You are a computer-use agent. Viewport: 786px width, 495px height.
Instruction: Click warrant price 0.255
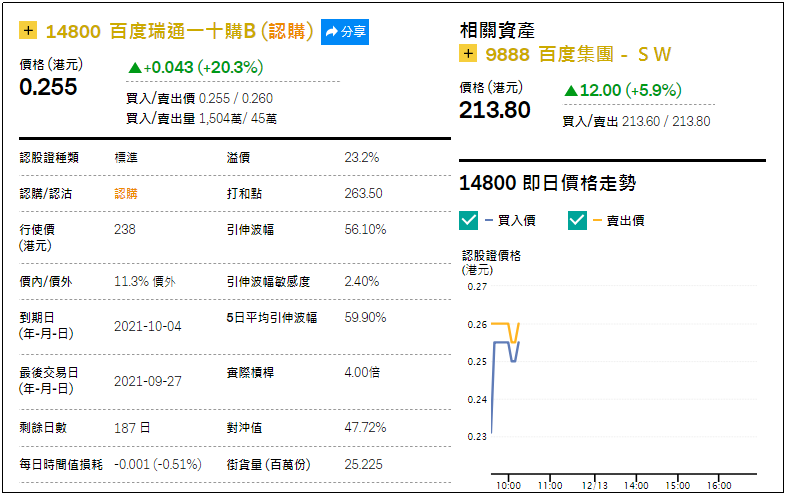[x=48, y=87]
